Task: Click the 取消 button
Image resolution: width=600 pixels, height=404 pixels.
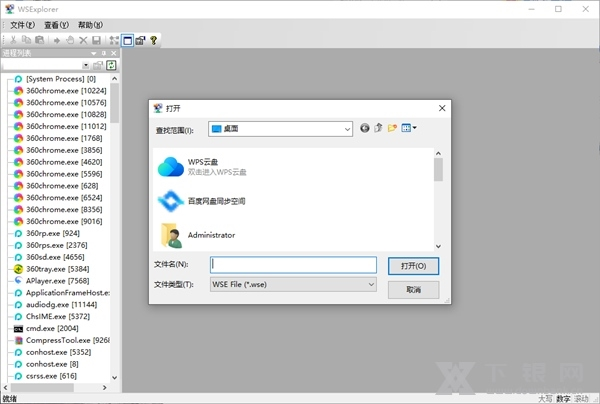Action: (x=412, y=289)
